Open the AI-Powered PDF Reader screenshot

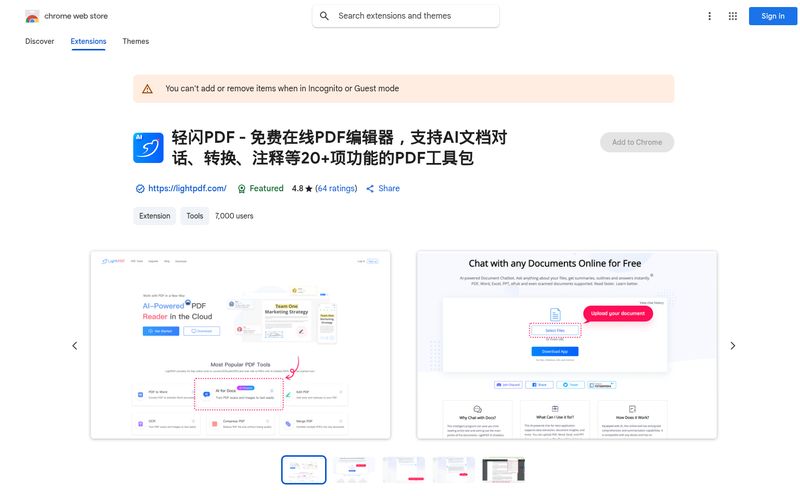point(240,345)
